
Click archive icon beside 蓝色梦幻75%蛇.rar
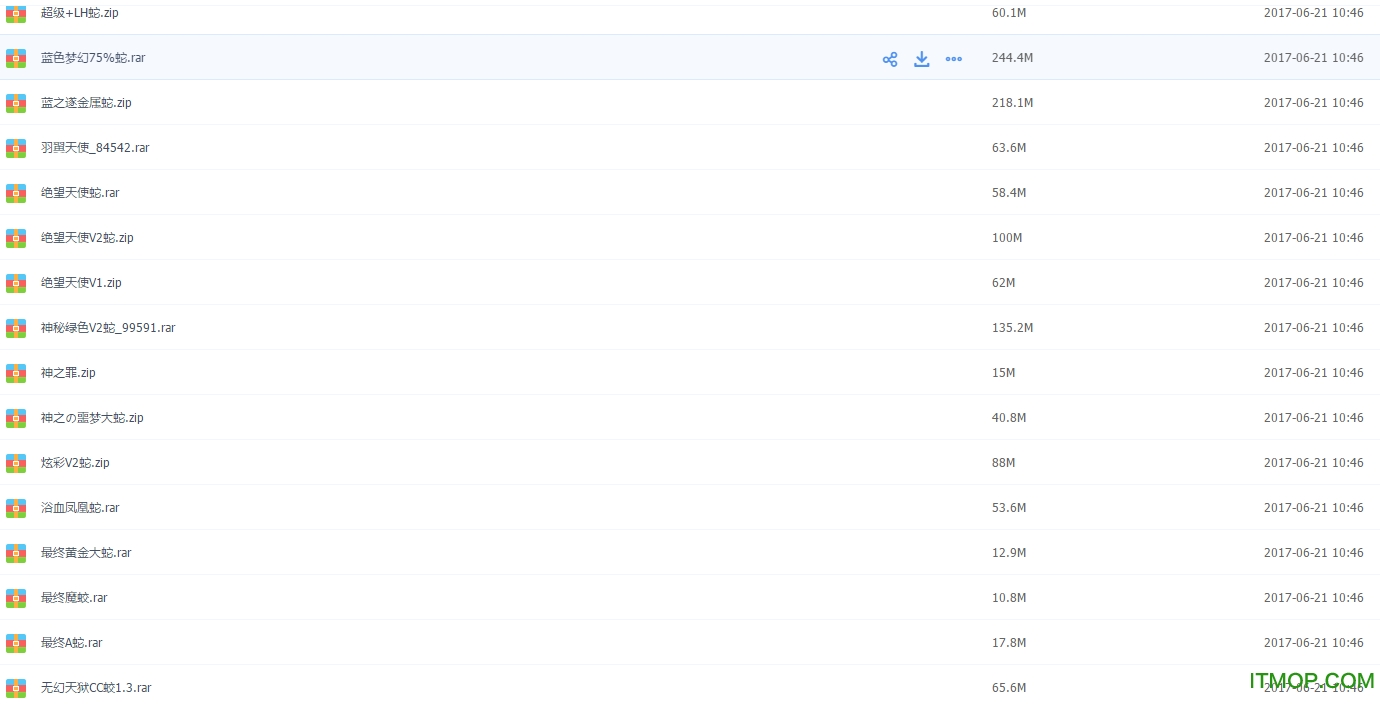coord(16,58)
